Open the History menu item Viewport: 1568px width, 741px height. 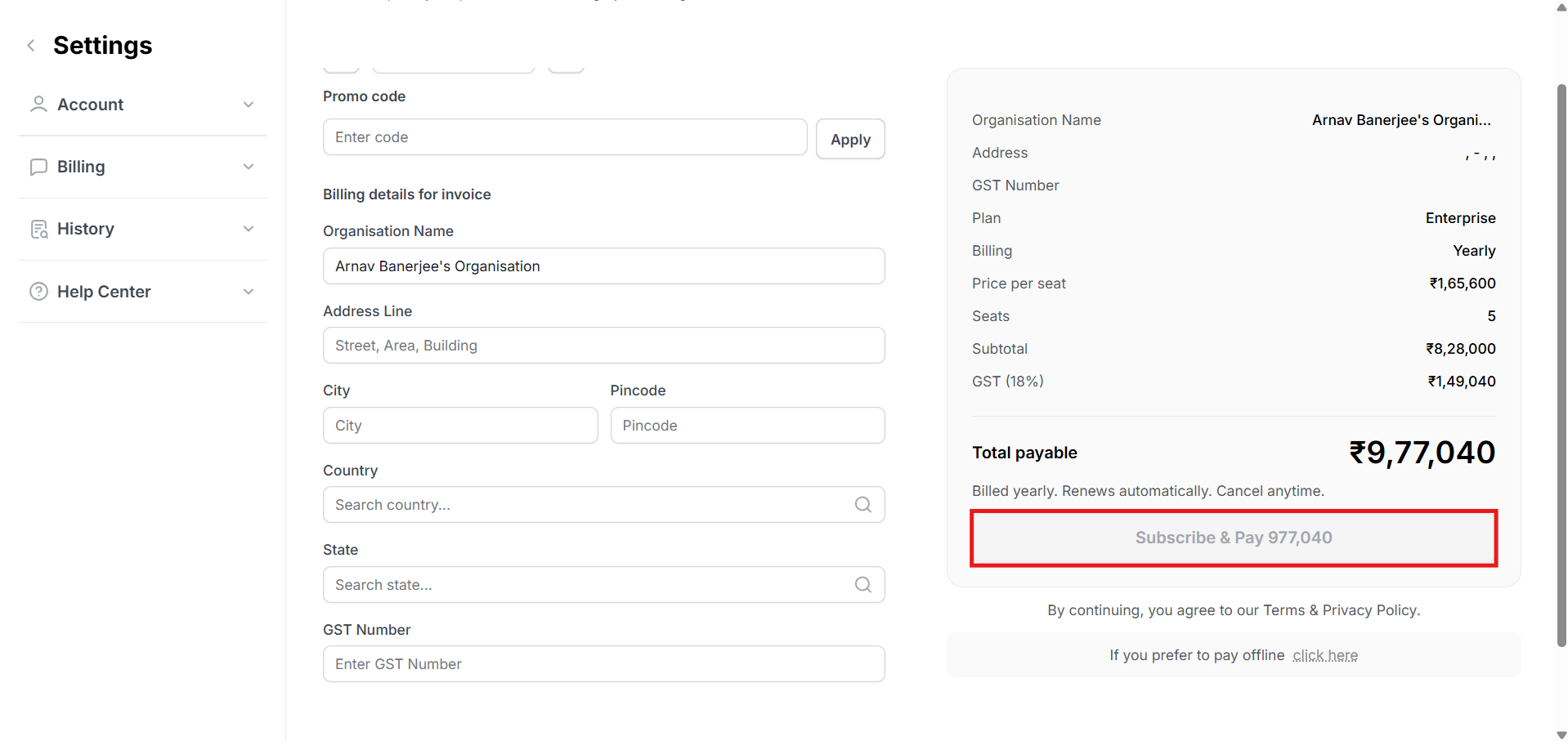[86, 229]
